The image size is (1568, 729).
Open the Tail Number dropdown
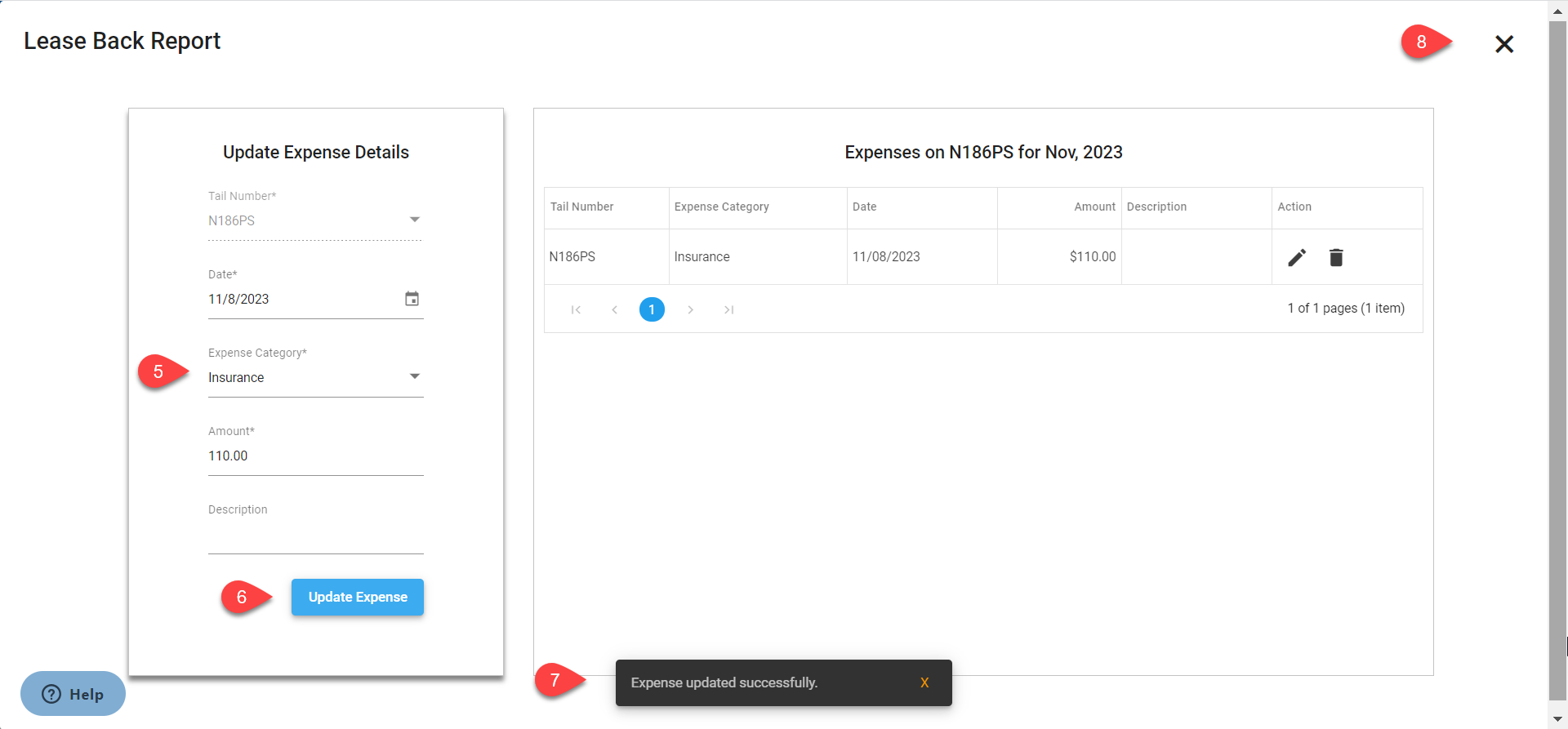click(414, 220)
